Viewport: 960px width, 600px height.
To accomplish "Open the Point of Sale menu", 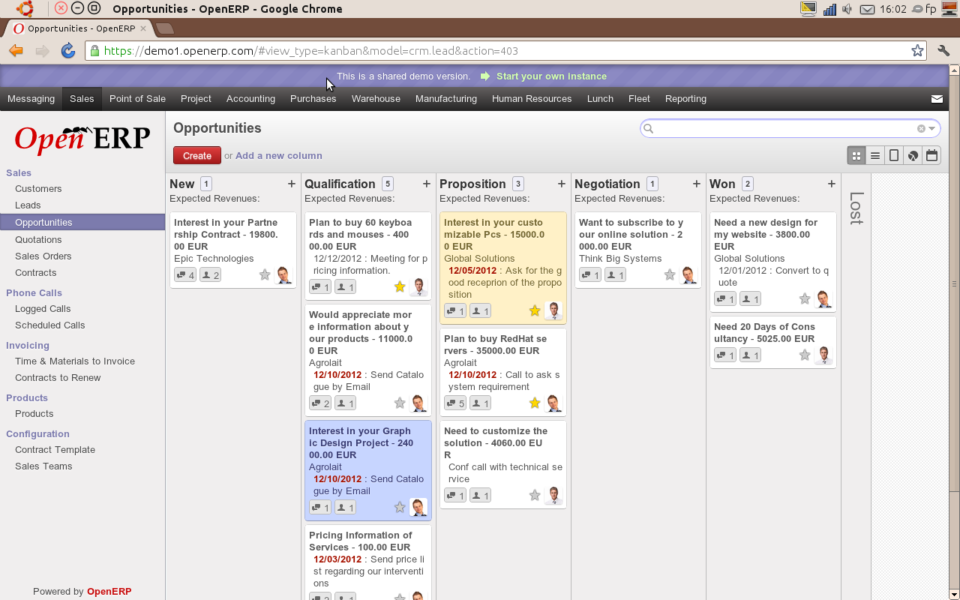I will [137, 99].
